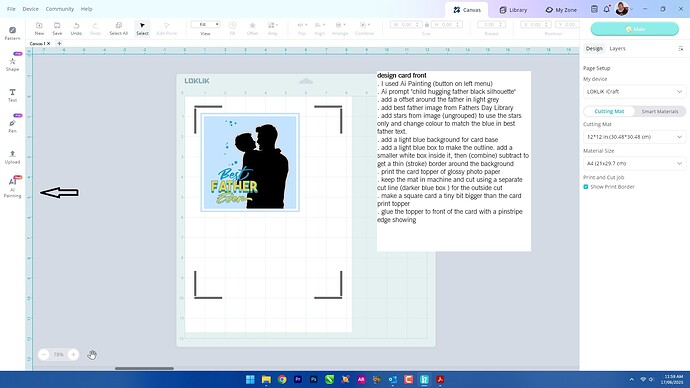Select the Cutting Mat option
The height and width of the screenshot is (388, 690).
click(x=609, y=111)
